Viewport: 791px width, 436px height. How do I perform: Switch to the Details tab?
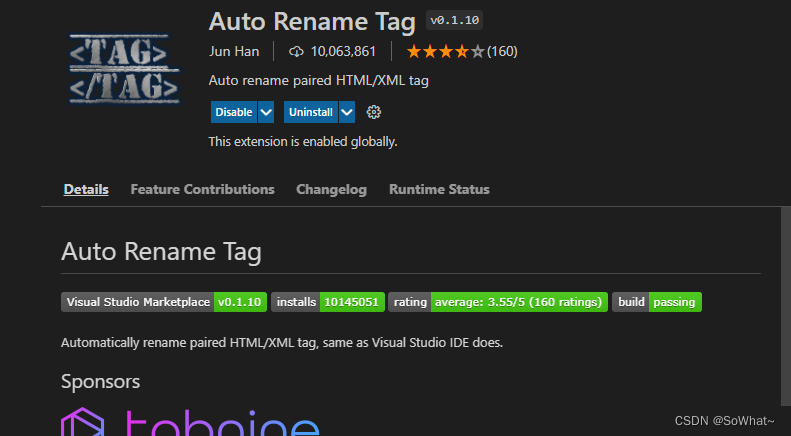[86, 189]
